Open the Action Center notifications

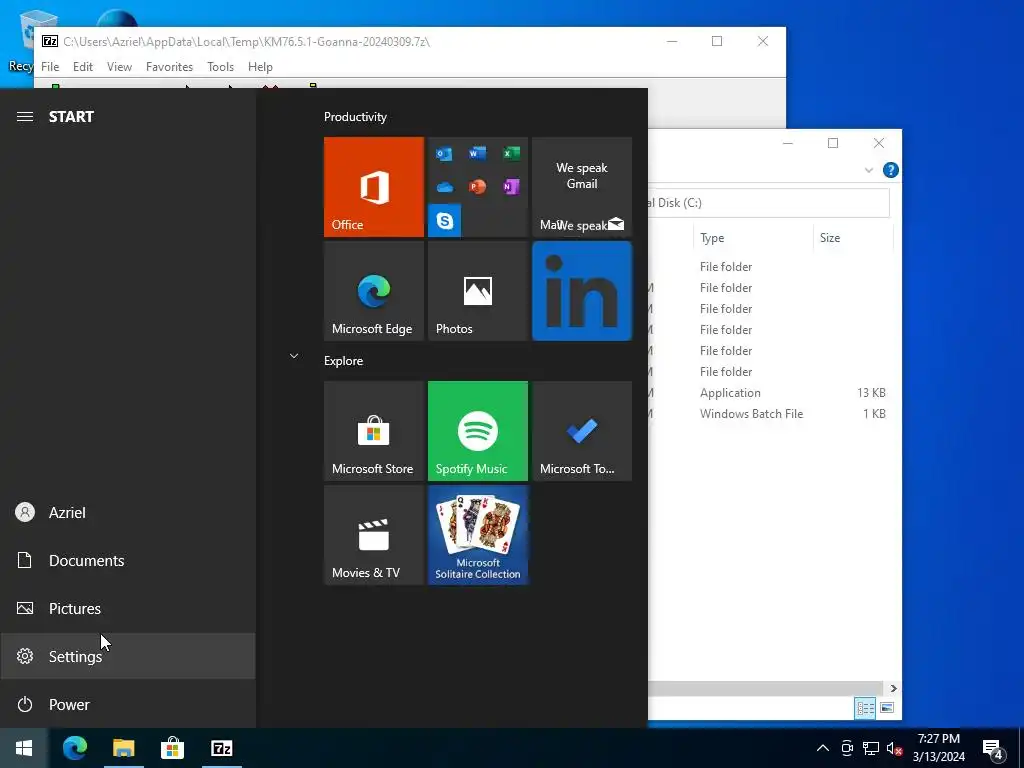coord(993,748)
